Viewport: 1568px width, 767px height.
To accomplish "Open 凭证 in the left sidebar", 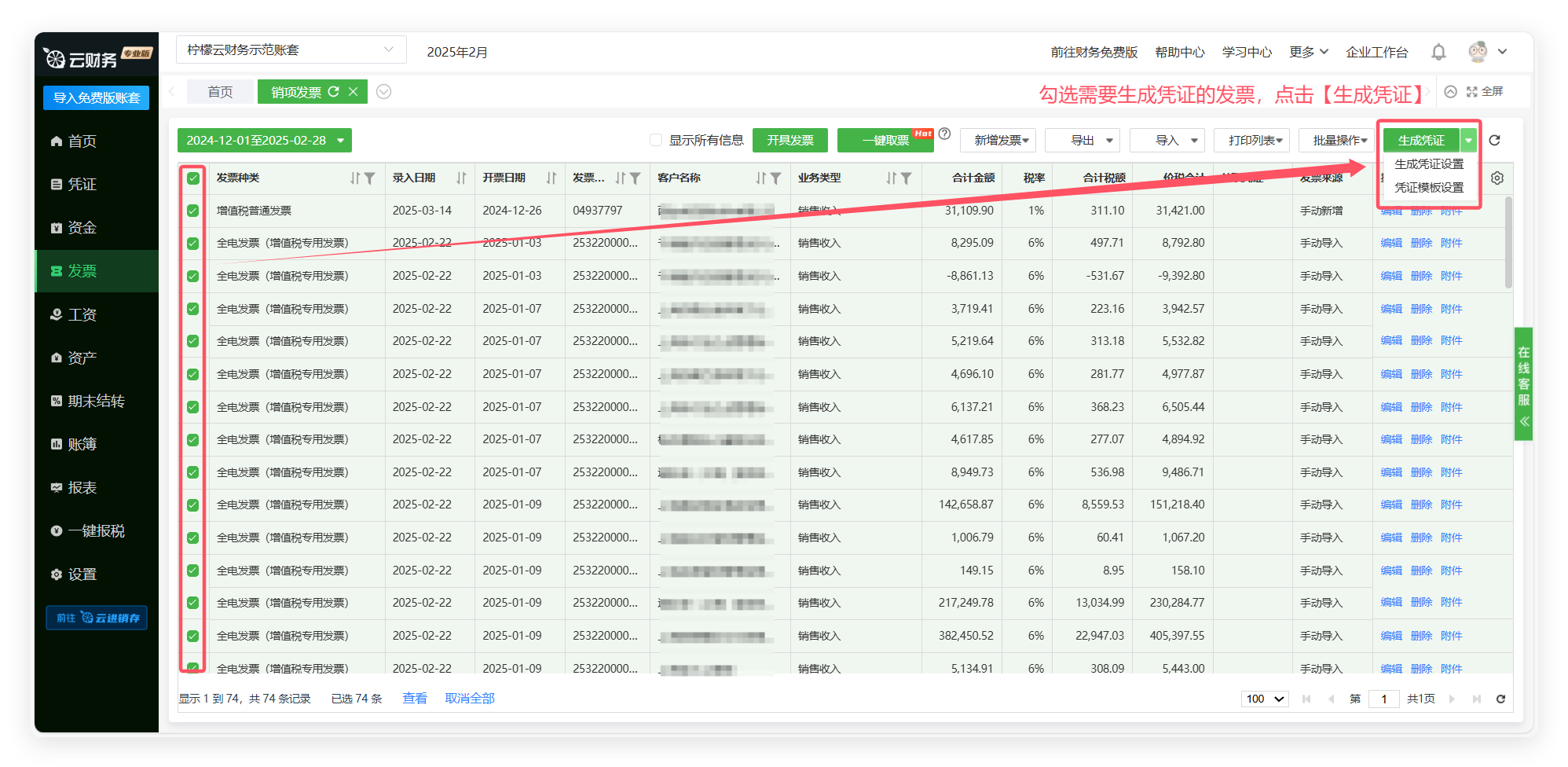I will click(x=82, y=184).
